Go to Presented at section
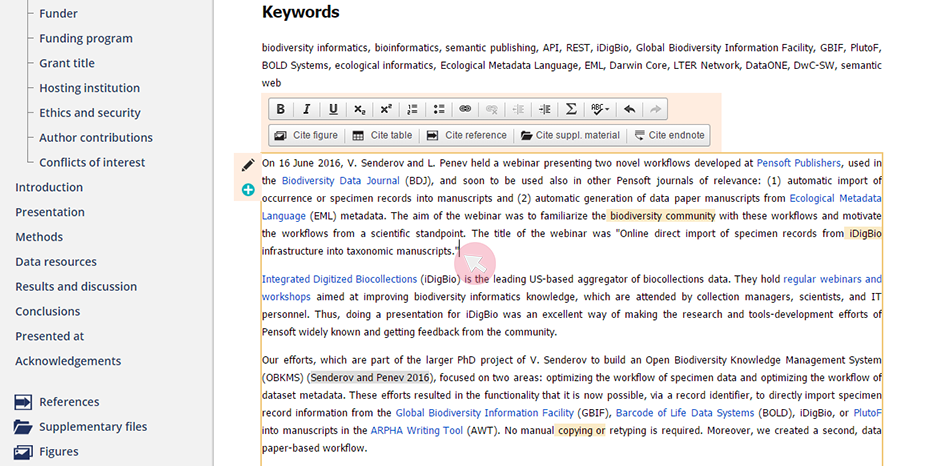This screenshot has height=466, width=925. pyautogui.click(x=50, y=336)
